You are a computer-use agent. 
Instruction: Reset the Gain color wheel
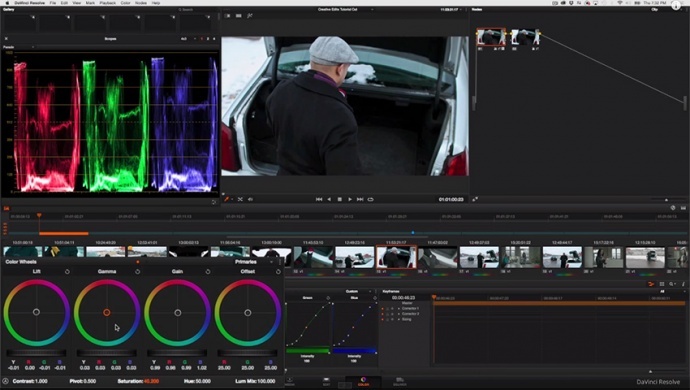[x=208, y=272]
